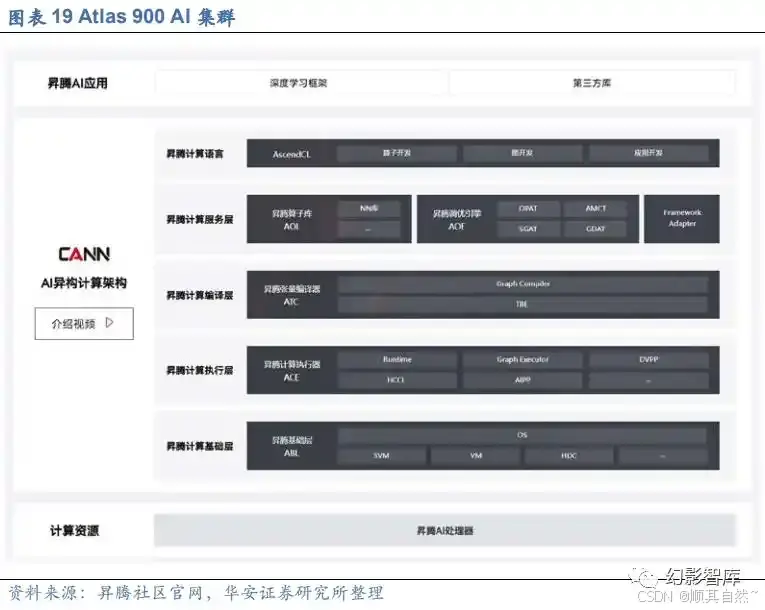Open the 算子开发 block
765x610 pixels.
(x=397, y=153)
